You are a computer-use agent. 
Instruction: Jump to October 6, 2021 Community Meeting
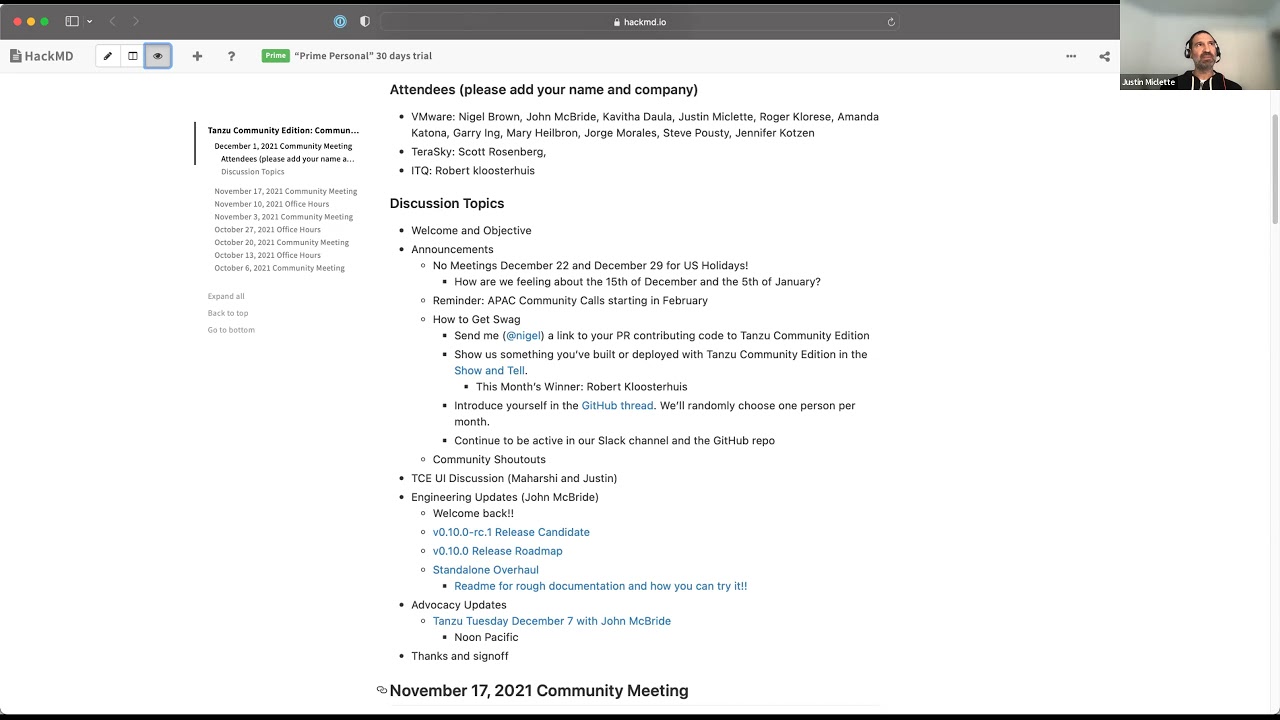[x=279, y=268]
